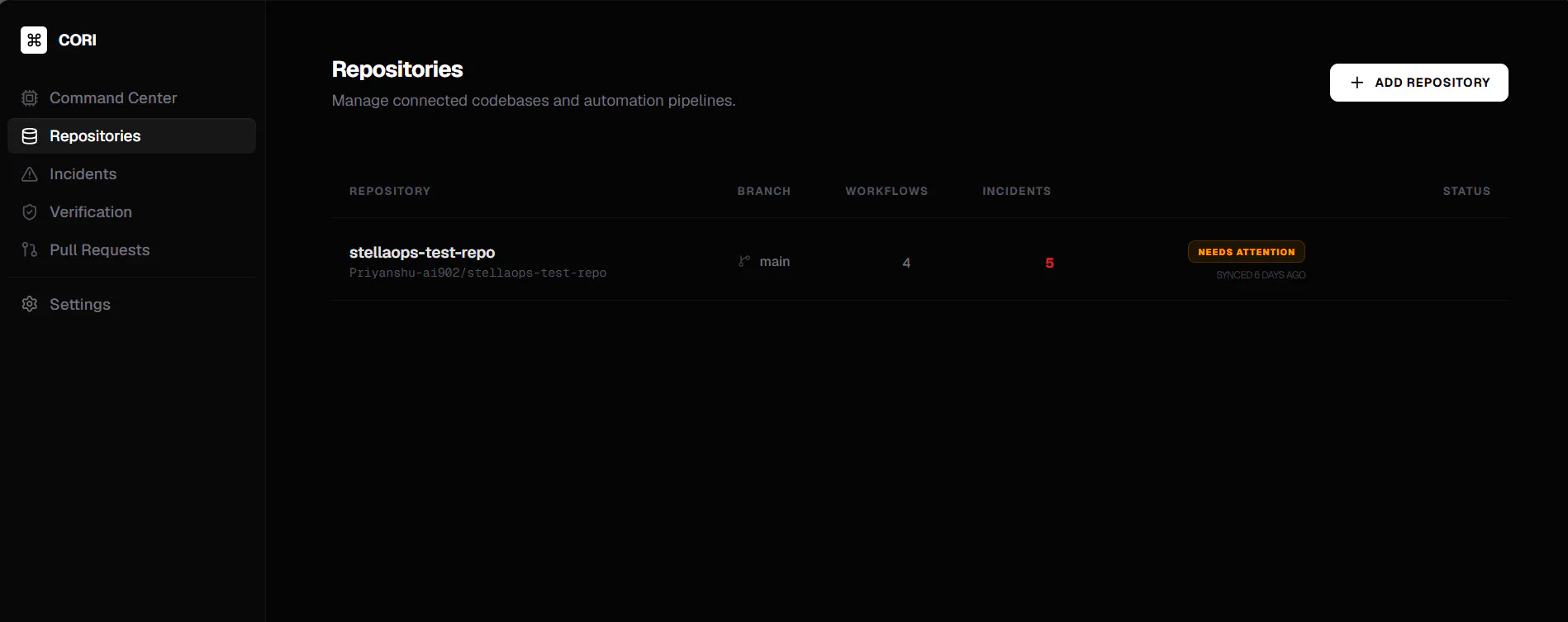Navigate to Pull Requests
Screen dimensions: 1568x622
coord(132,250)
